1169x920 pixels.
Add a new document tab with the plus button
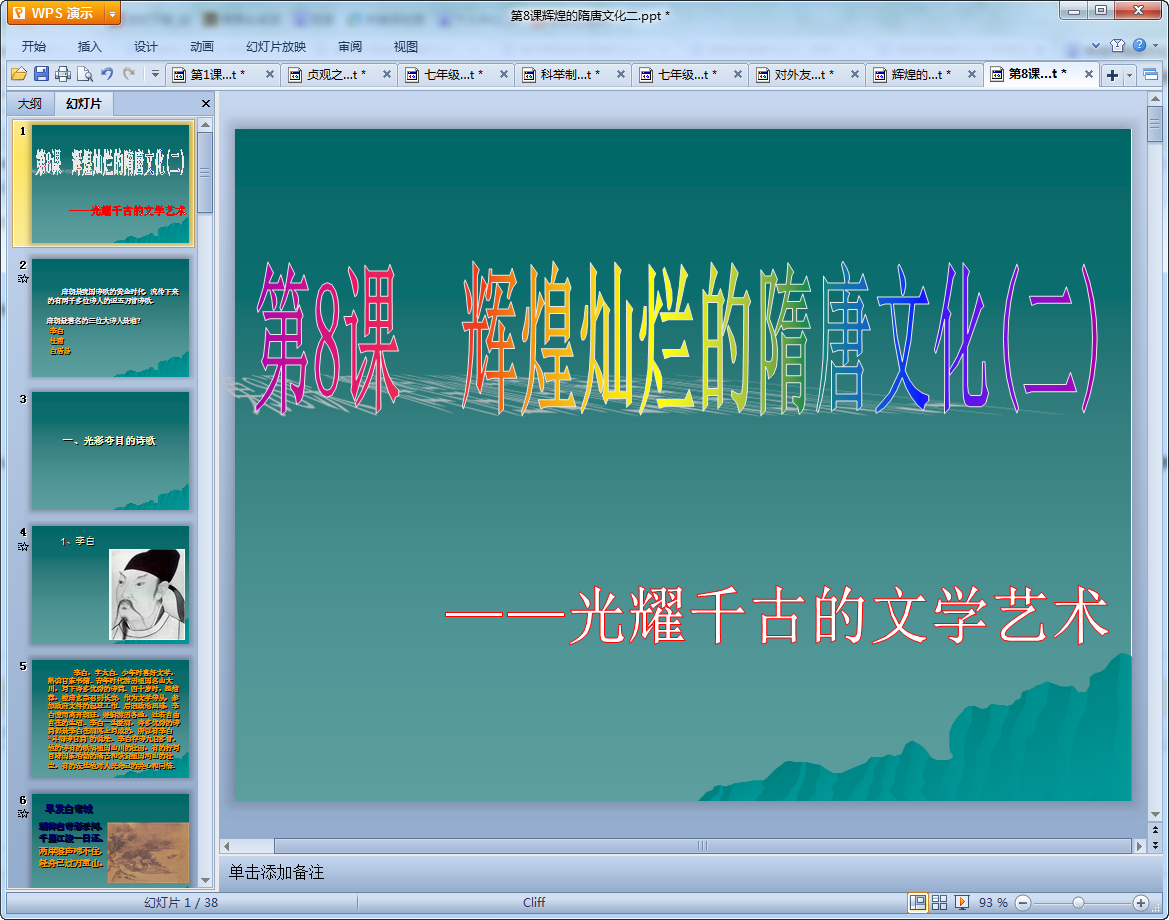[1112, 75]
